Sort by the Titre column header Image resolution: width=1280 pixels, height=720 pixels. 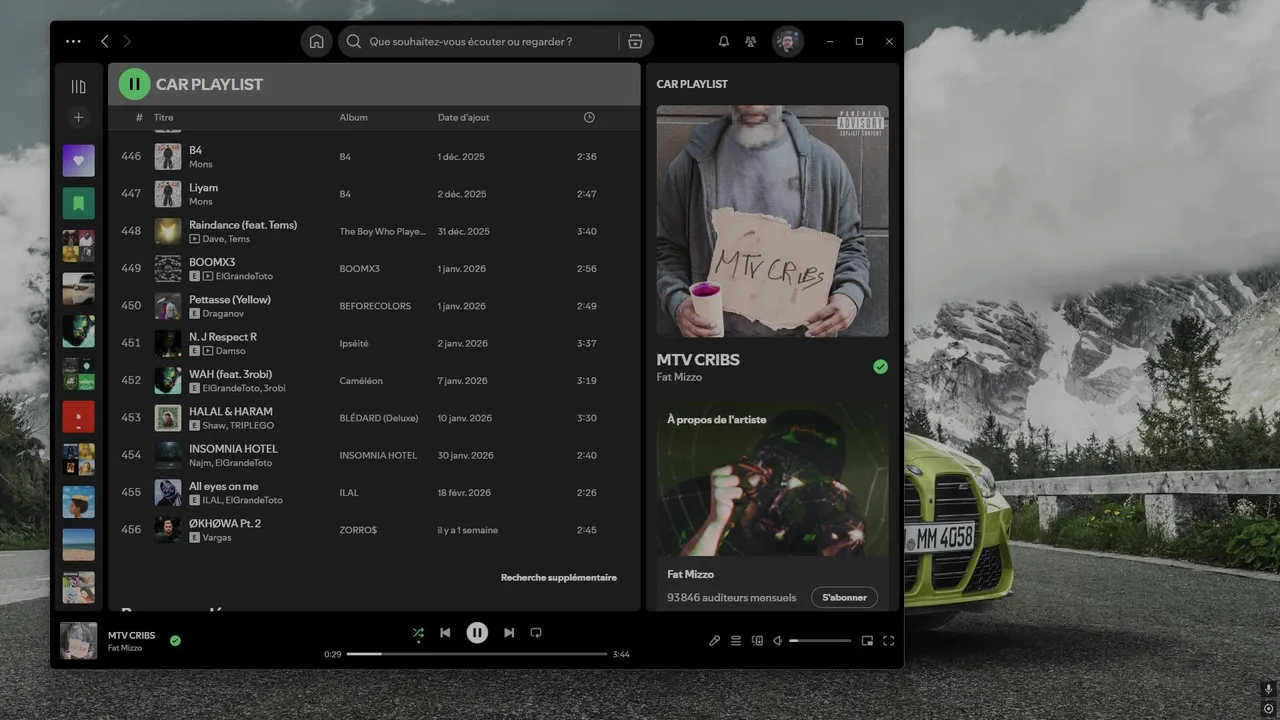pyautogui.click(x=163, y=117)
